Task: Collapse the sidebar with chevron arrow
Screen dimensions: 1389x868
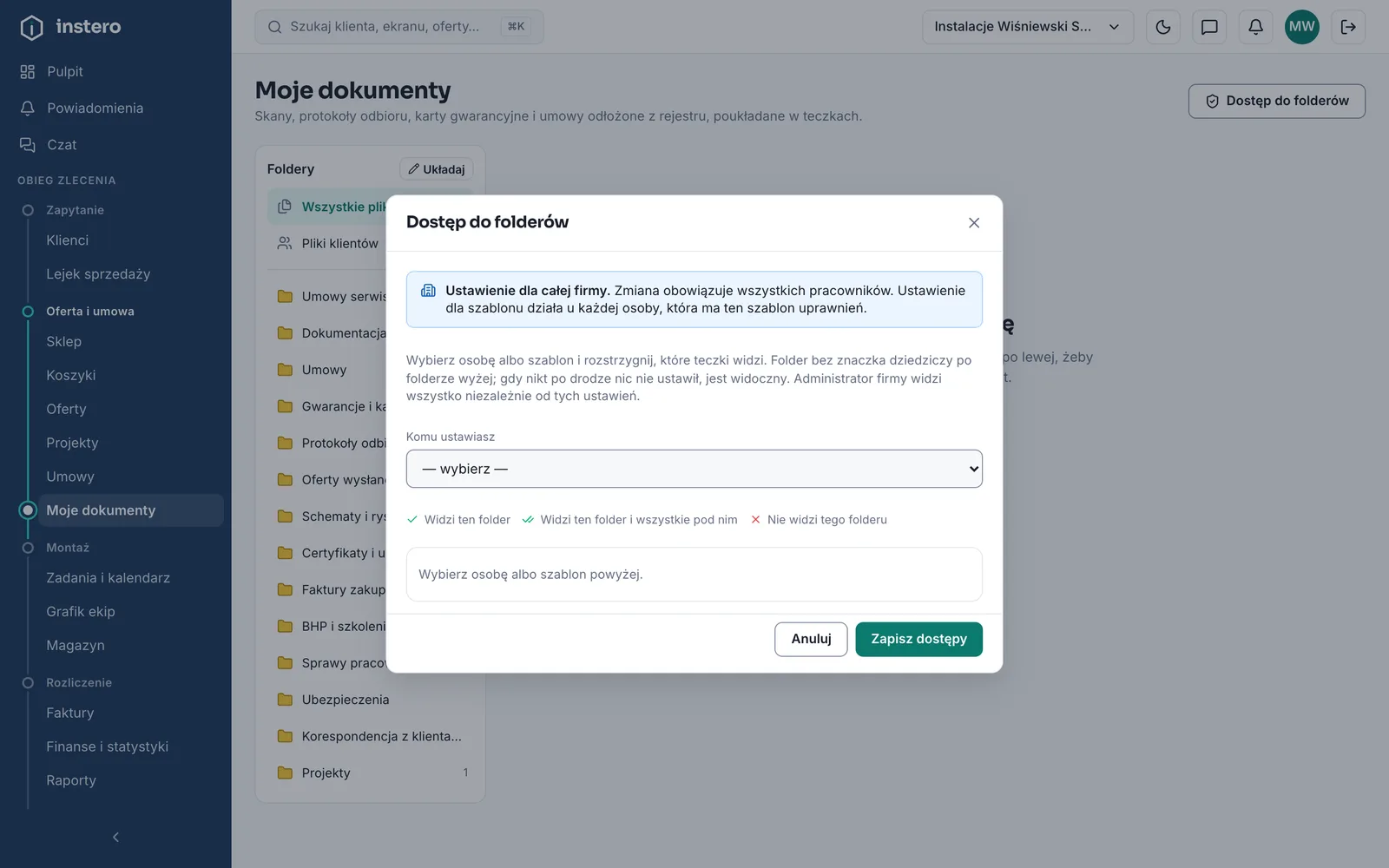Action: (x=115, y=837)
